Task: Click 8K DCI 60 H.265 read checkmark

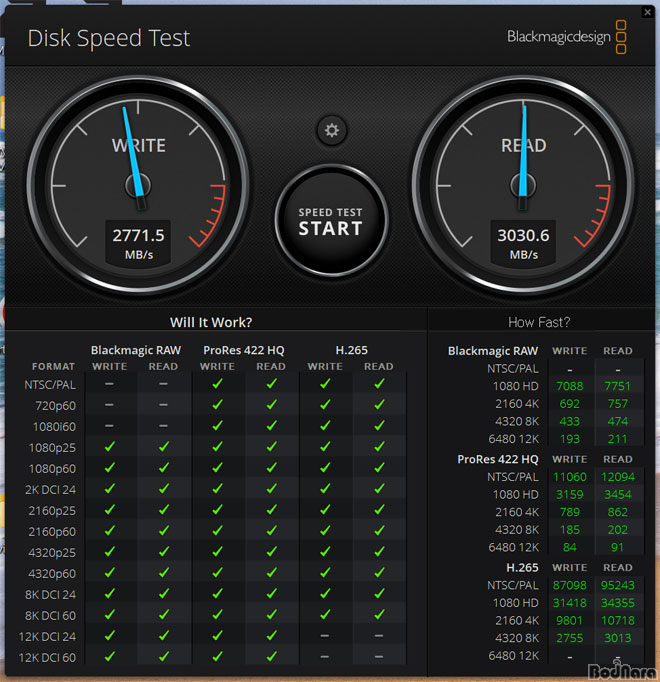Action: 379,615
